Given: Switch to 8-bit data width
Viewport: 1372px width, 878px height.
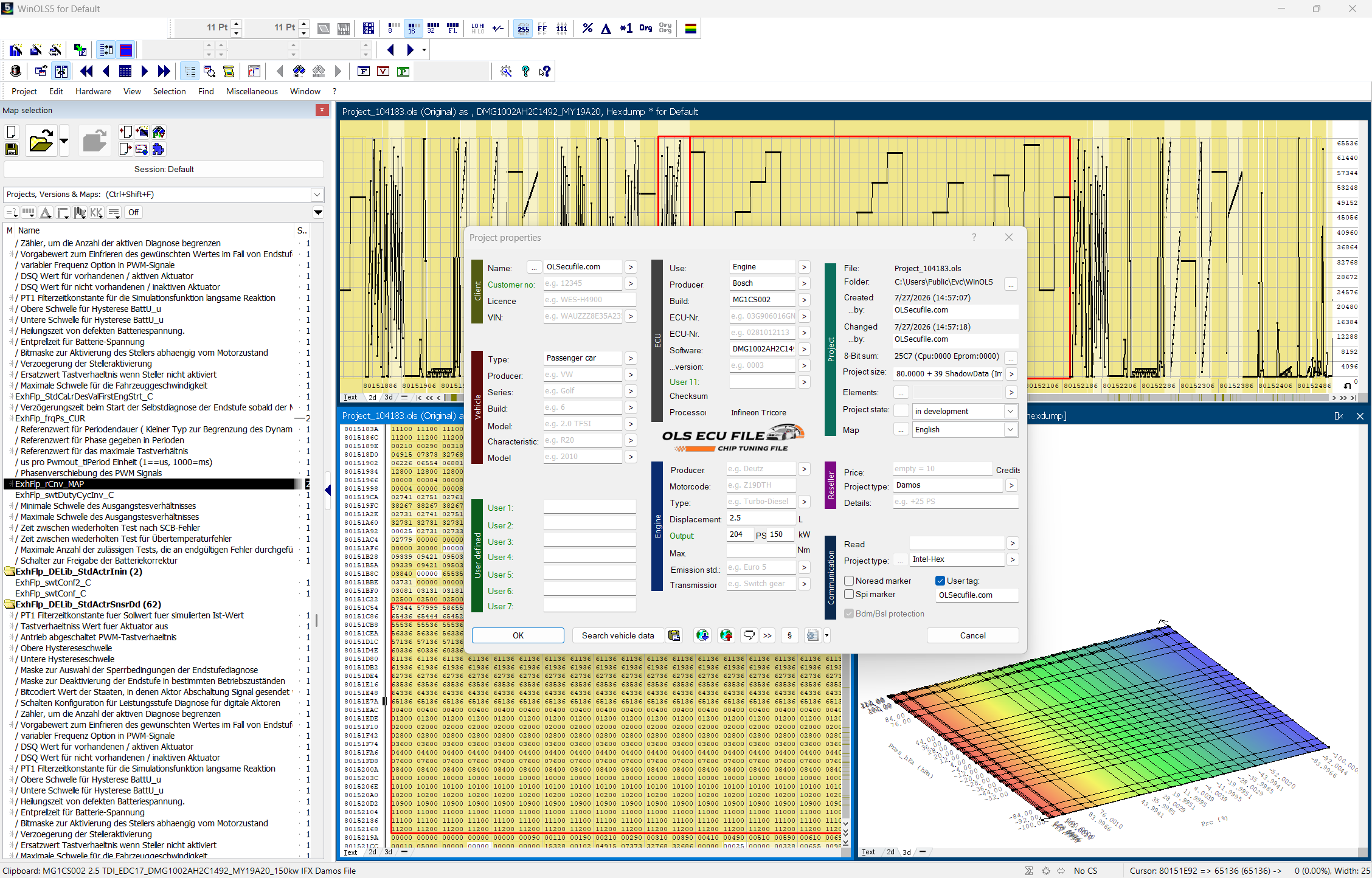Looking at the screenshot, I should click(x=393, y=29).
